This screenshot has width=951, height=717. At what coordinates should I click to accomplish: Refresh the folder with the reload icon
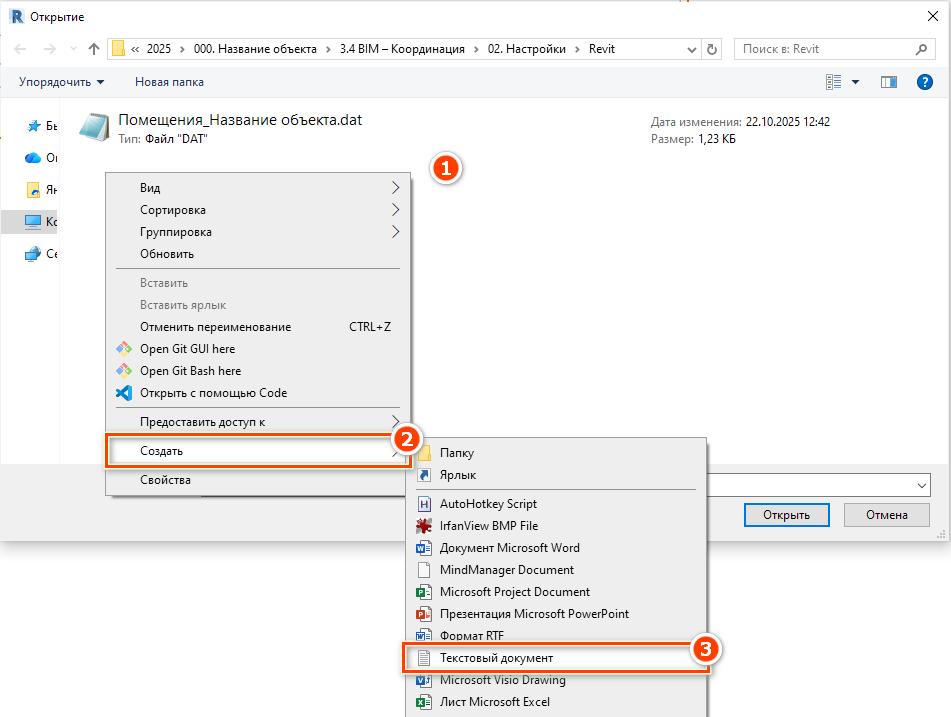coord(711,49)
